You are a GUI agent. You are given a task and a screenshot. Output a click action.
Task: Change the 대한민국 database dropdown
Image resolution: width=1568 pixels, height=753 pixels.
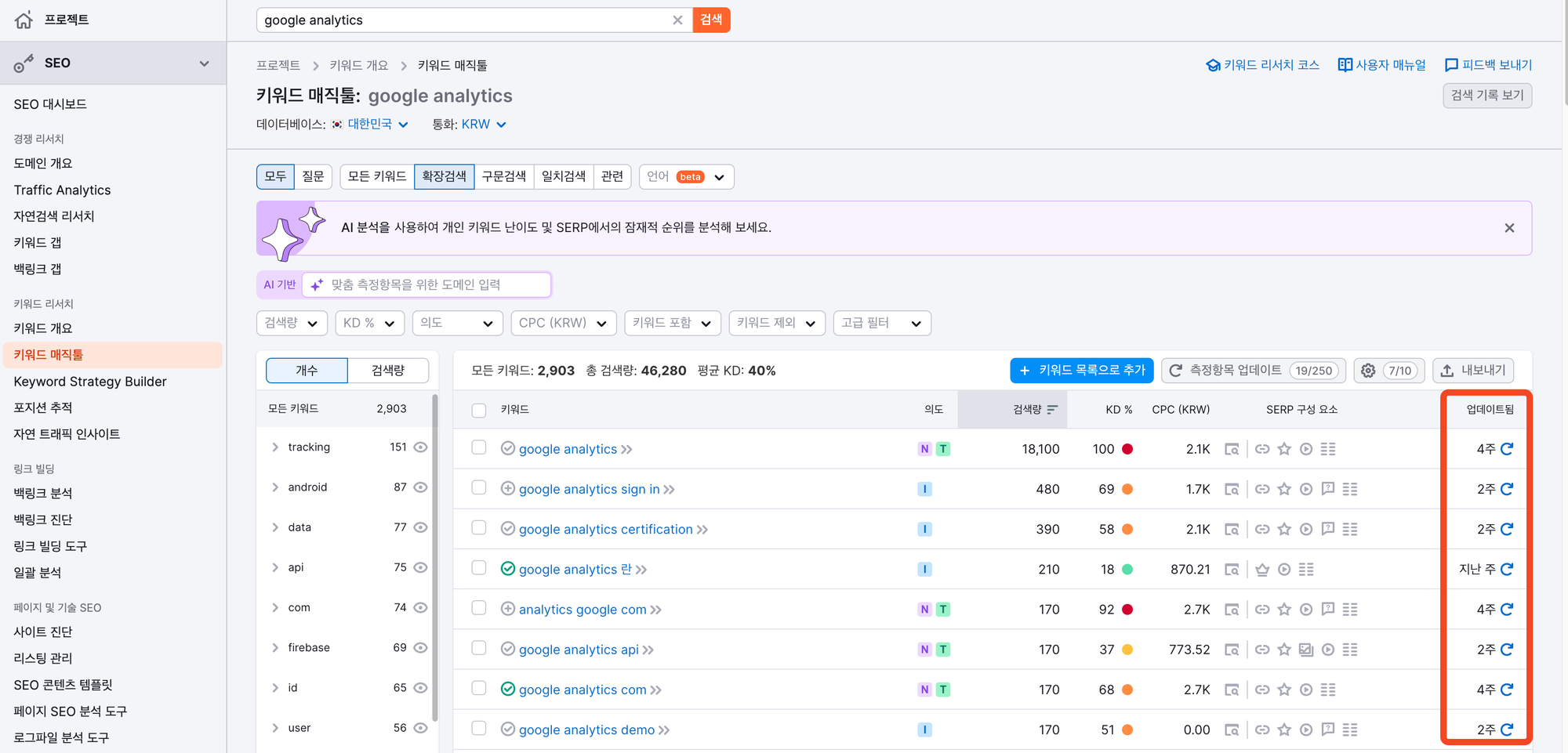[369, 125]
